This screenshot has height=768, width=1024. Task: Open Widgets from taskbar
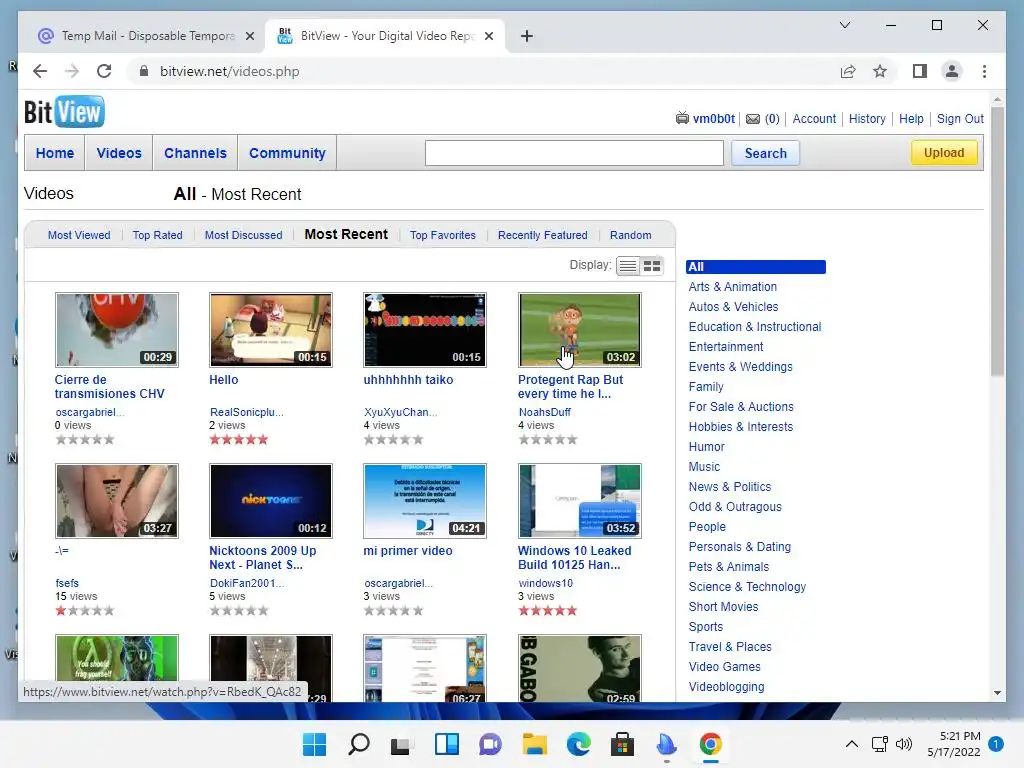[x=447, y=744]
